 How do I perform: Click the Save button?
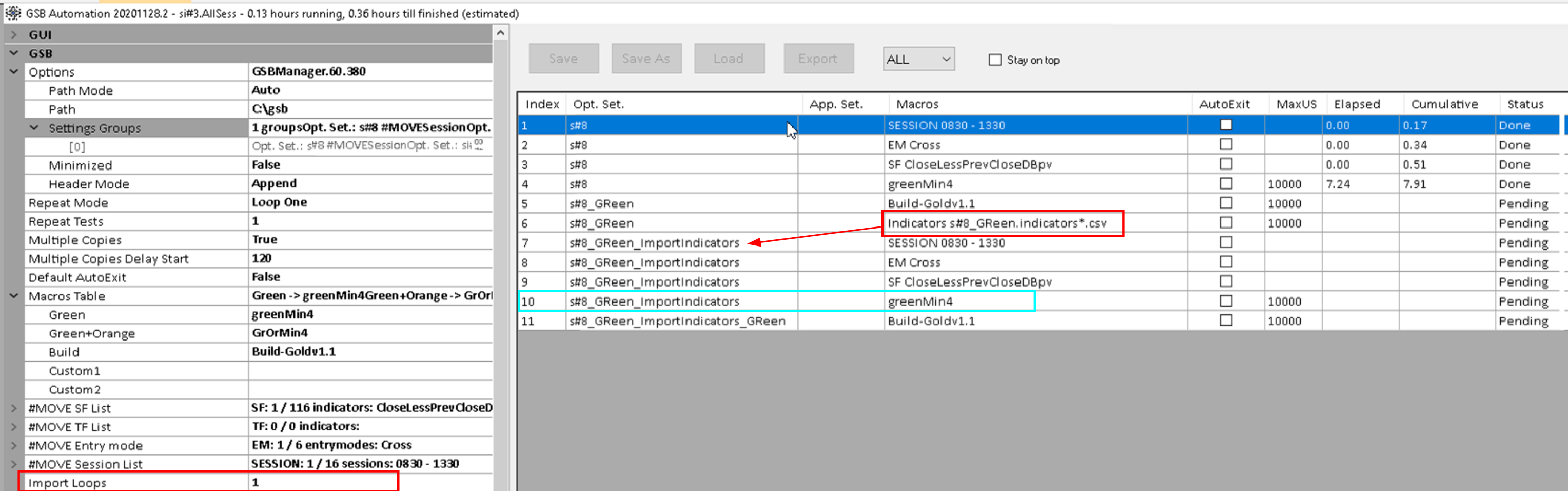[563, 59]
